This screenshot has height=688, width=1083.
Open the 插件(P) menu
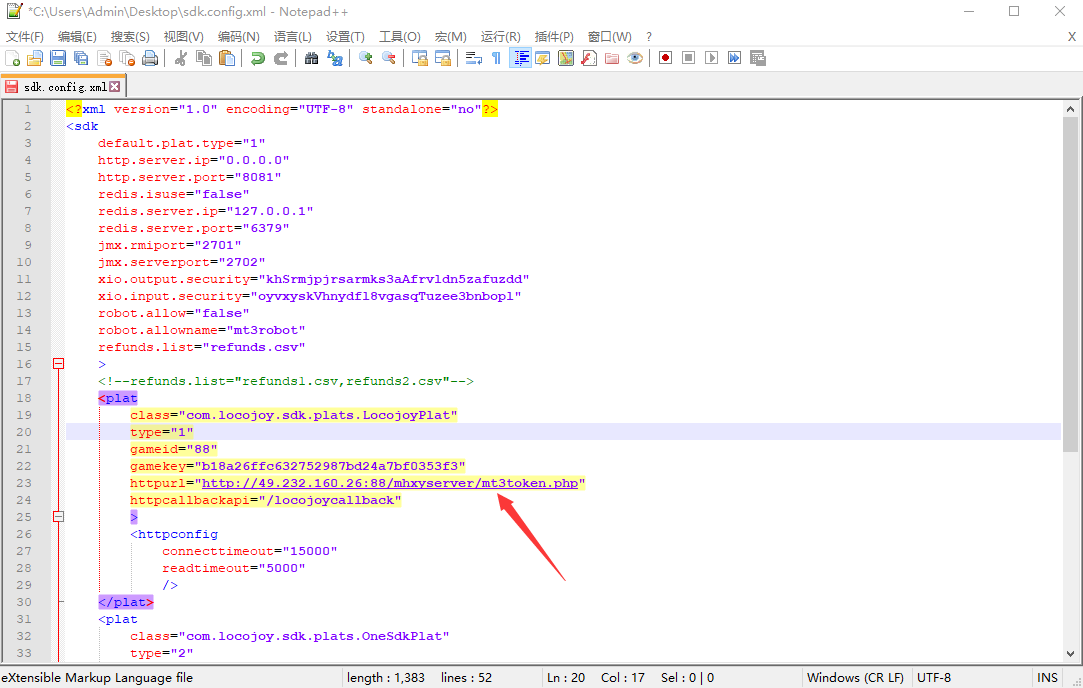554,37
